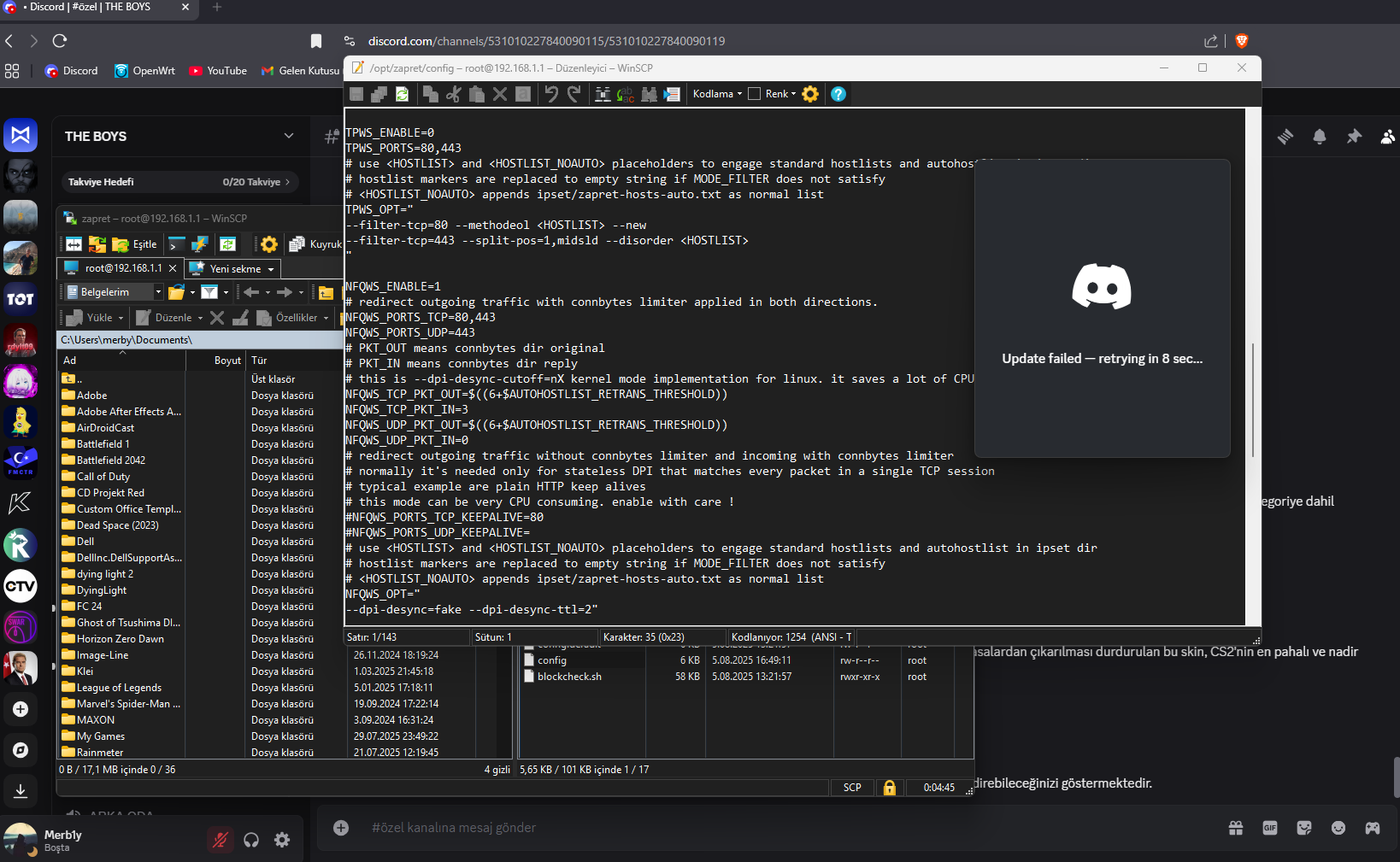Open the Özellikler properties dropdown arrow
Screen dimensions: 1400x862
326,318
